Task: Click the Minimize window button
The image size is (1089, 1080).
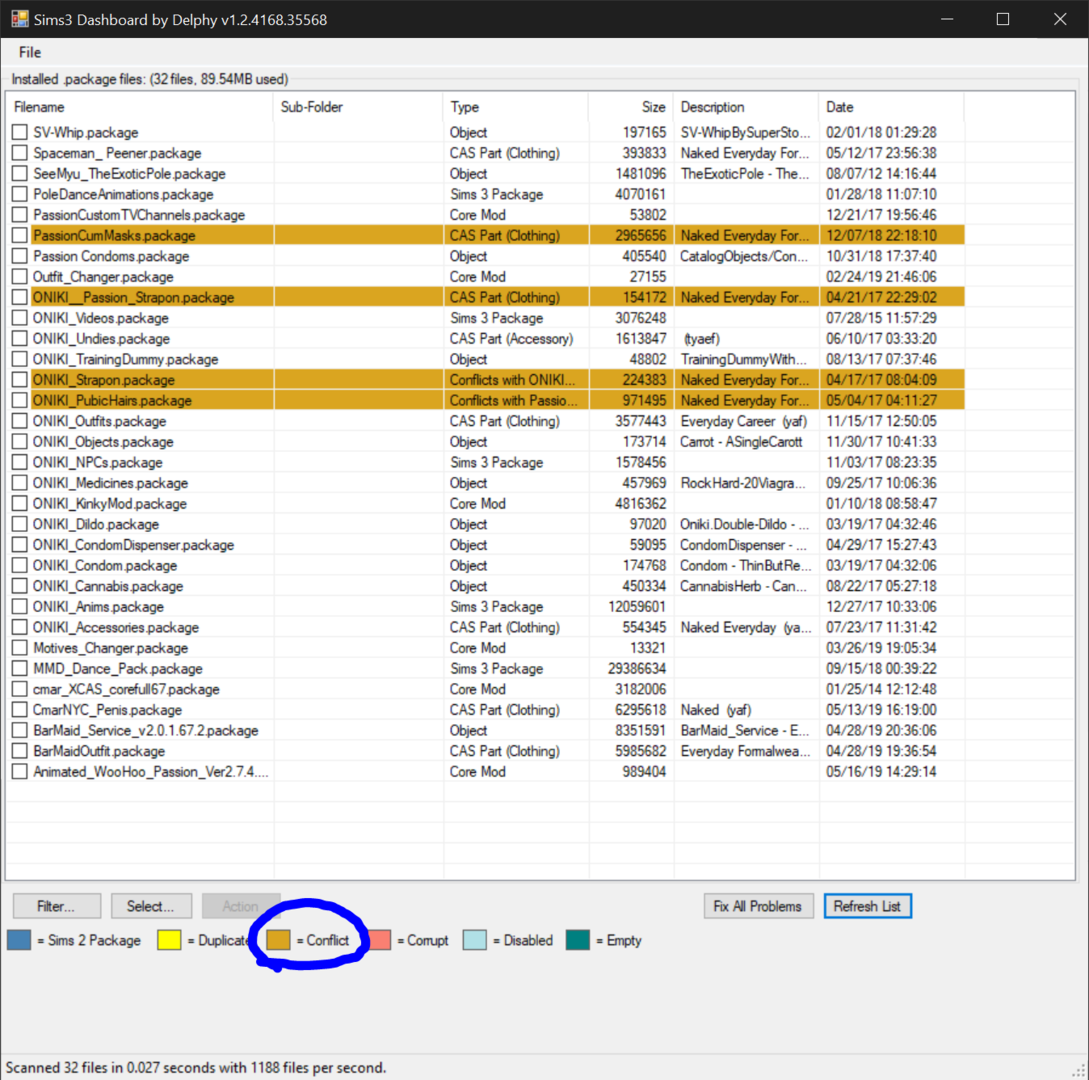Action: (946, 19)
